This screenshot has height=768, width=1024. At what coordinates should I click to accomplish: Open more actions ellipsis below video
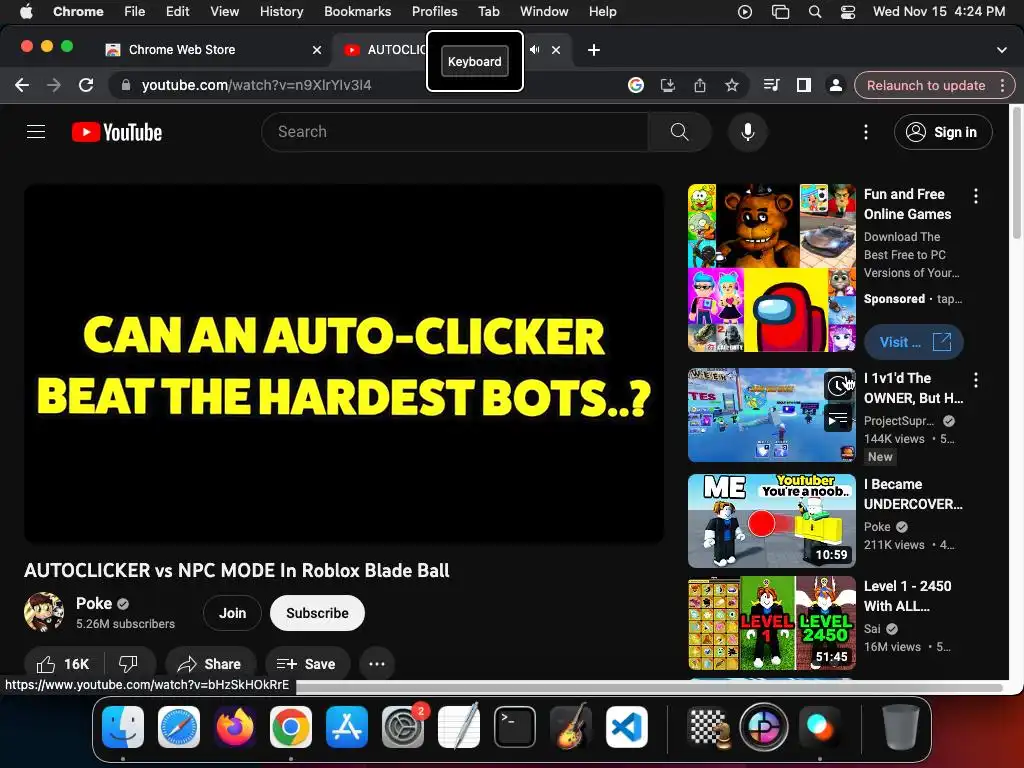pyautogui.click(x=377, y=664)
